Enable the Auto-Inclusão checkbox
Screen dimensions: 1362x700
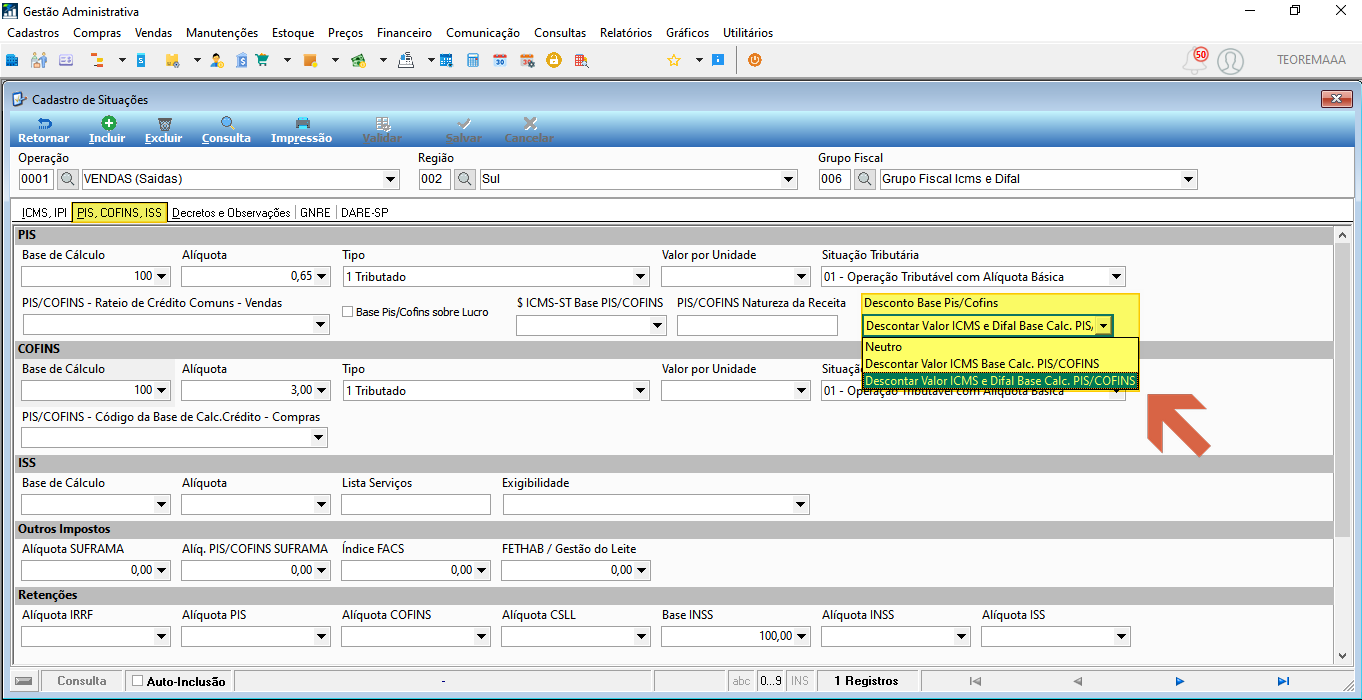[x=138, y=681]
